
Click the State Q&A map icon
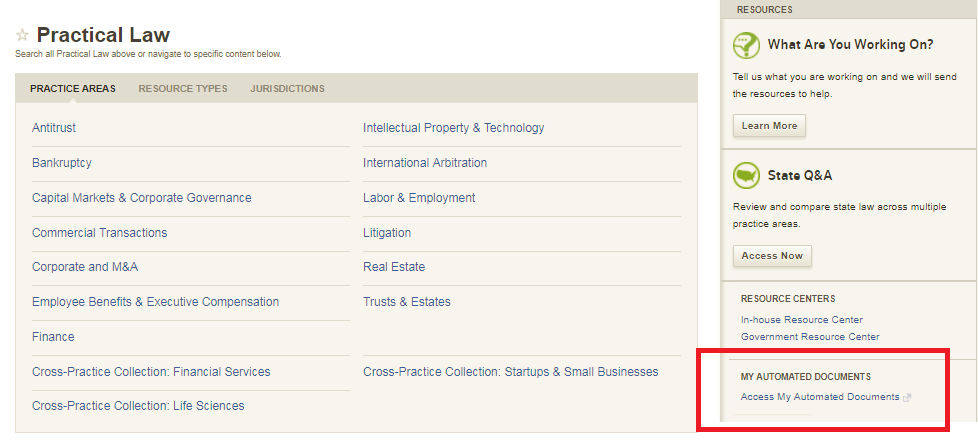pyautogui.click(x=746, y=175)
